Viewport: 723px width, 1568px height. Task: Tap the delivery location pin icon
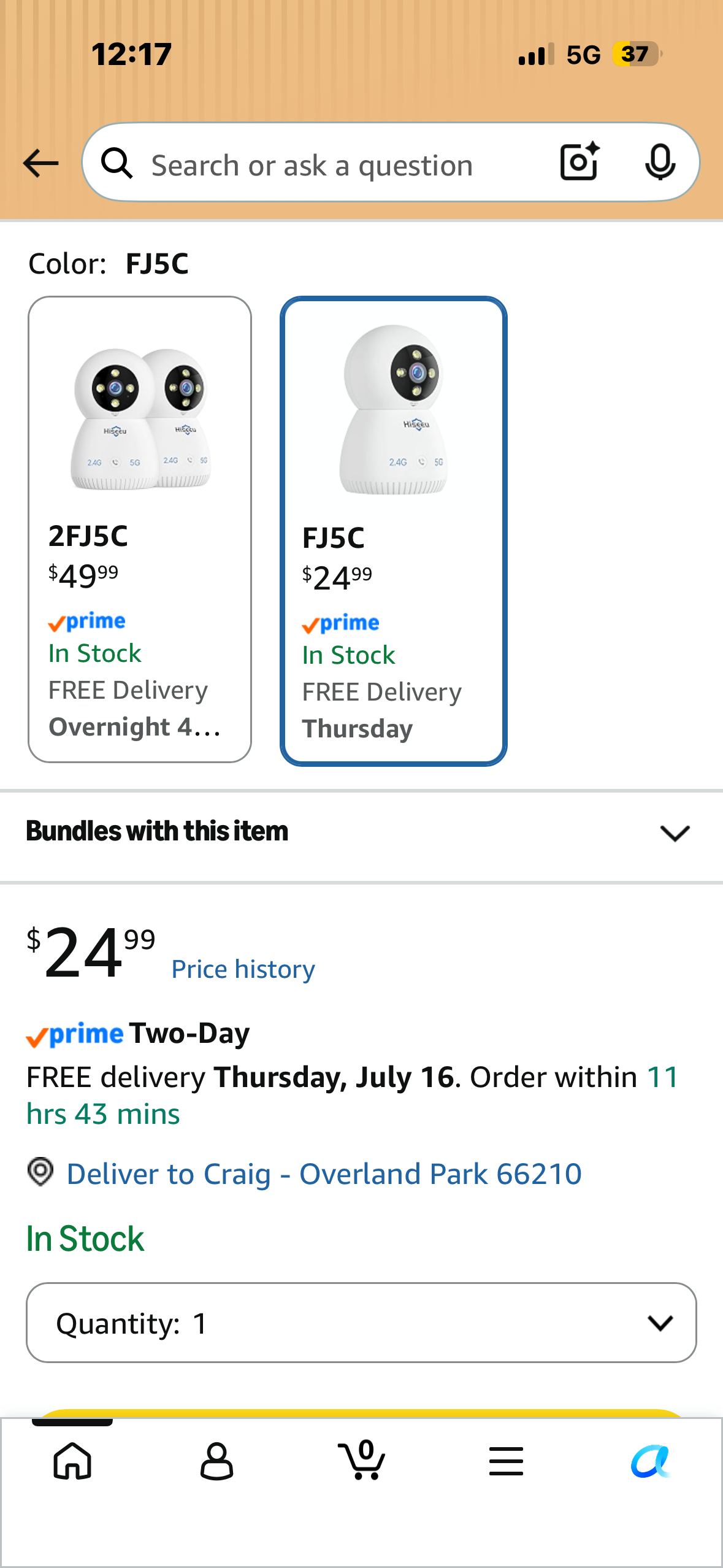[40, 1172]
